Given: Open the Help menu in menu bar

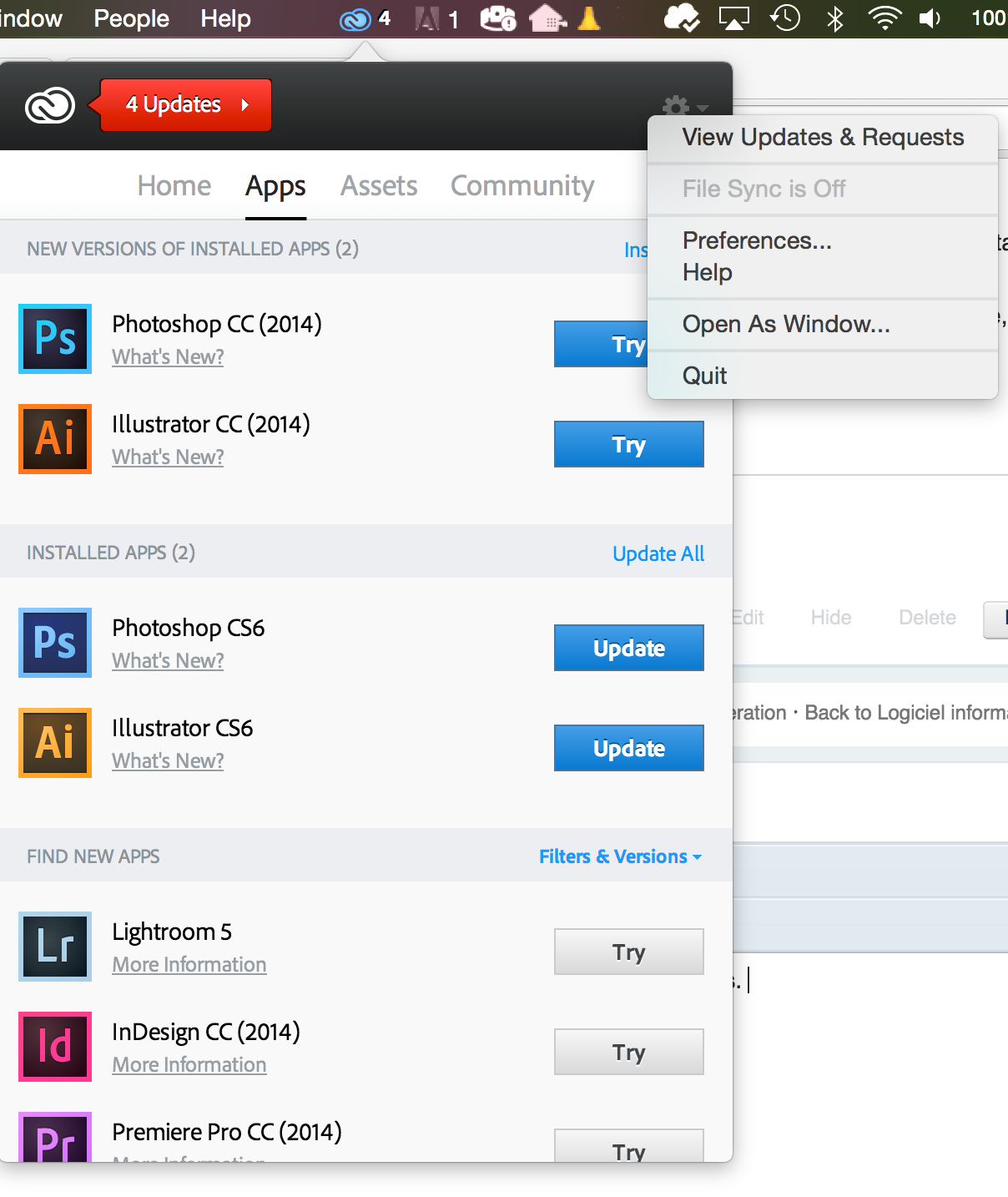Looking at the screenshot, I should (x=225, y=18).
